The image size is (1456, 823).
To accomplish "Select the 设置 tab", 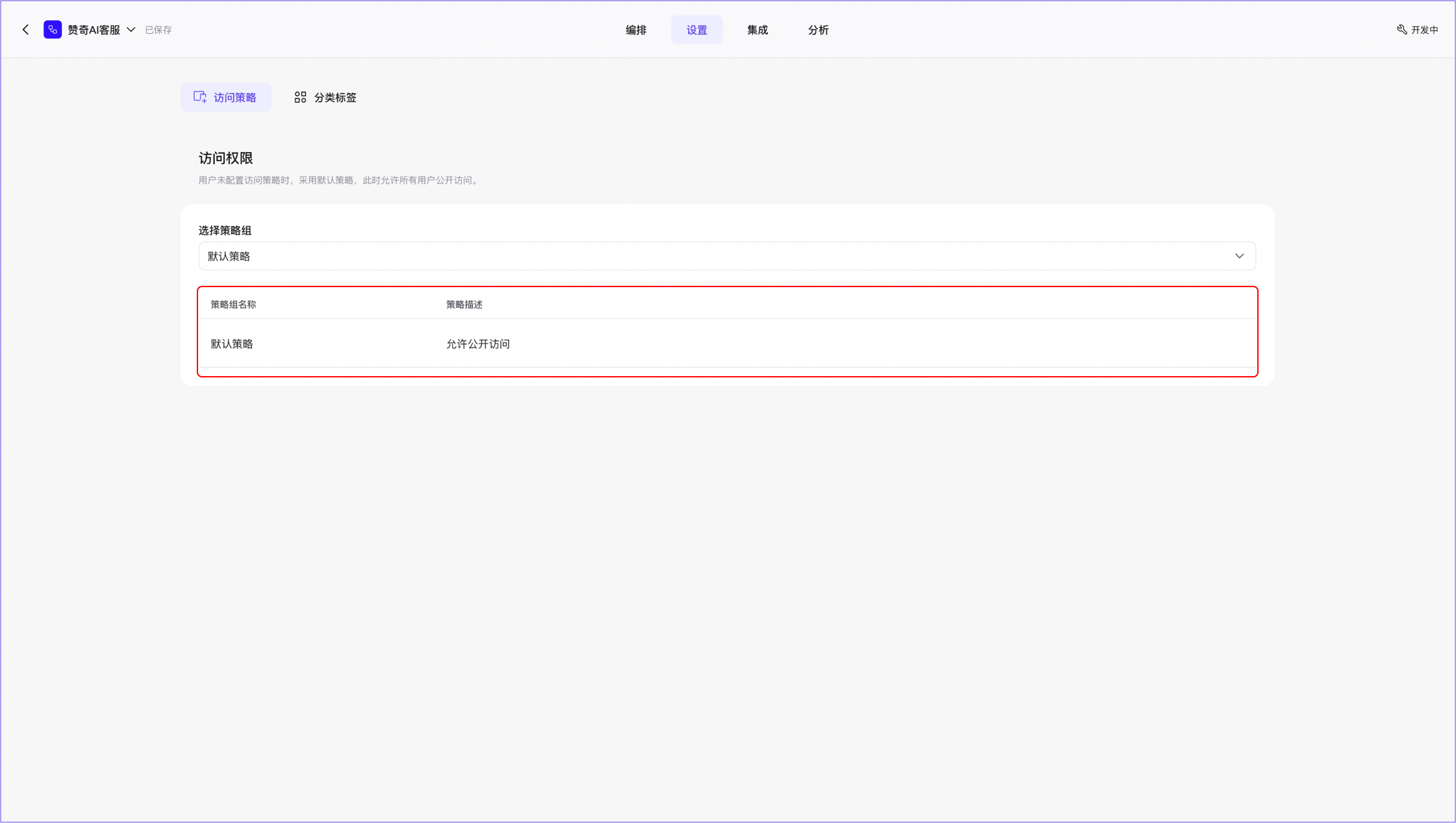I will tap(696, 30).
